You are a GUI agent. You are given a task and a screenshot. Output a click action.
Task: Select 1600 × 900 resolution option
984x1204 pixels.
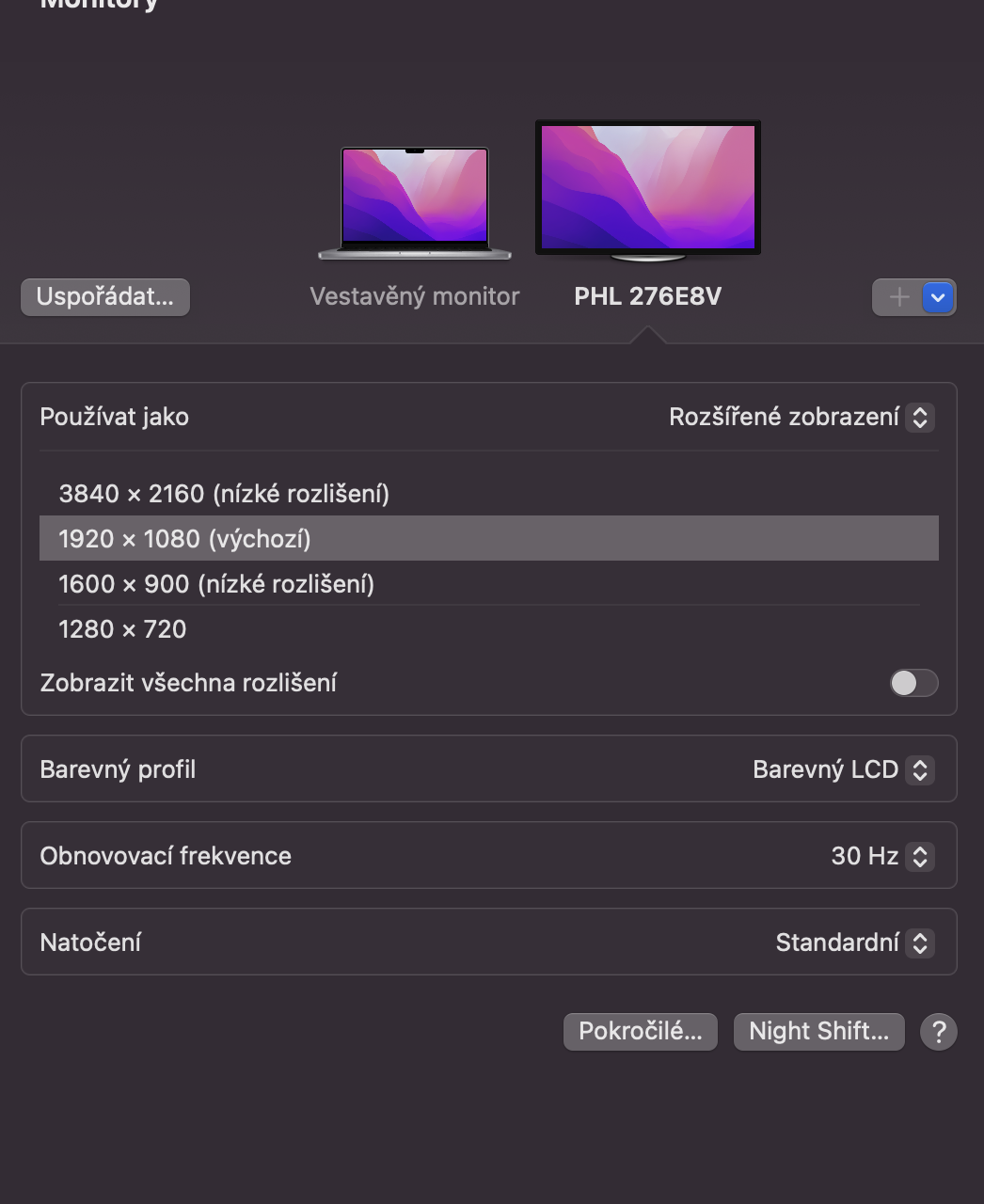[216, 584]
